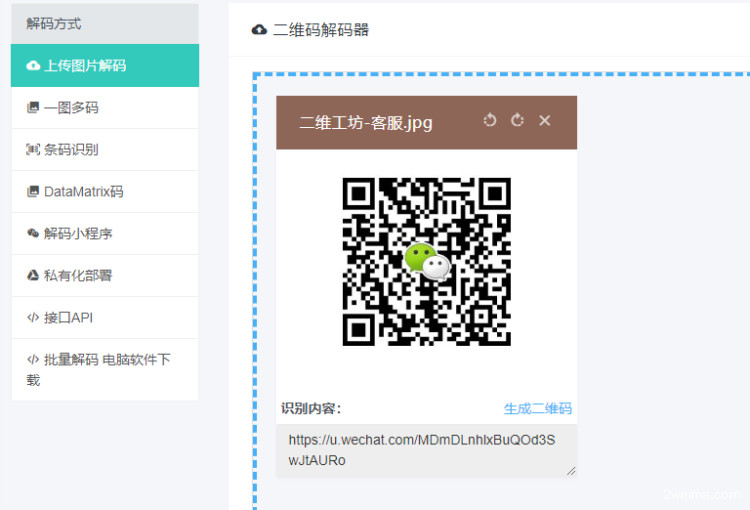
Task: Rotate the uploaded image clockwise
Action: (x=517, y=121)
